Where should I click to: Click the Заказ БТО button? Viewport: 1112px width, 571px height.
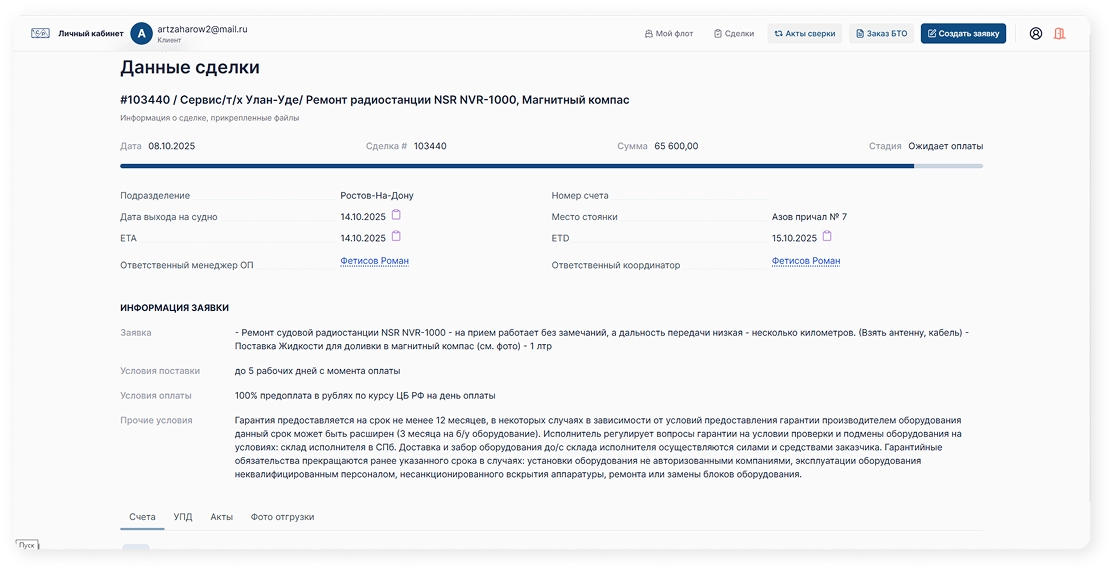[881, 33]
